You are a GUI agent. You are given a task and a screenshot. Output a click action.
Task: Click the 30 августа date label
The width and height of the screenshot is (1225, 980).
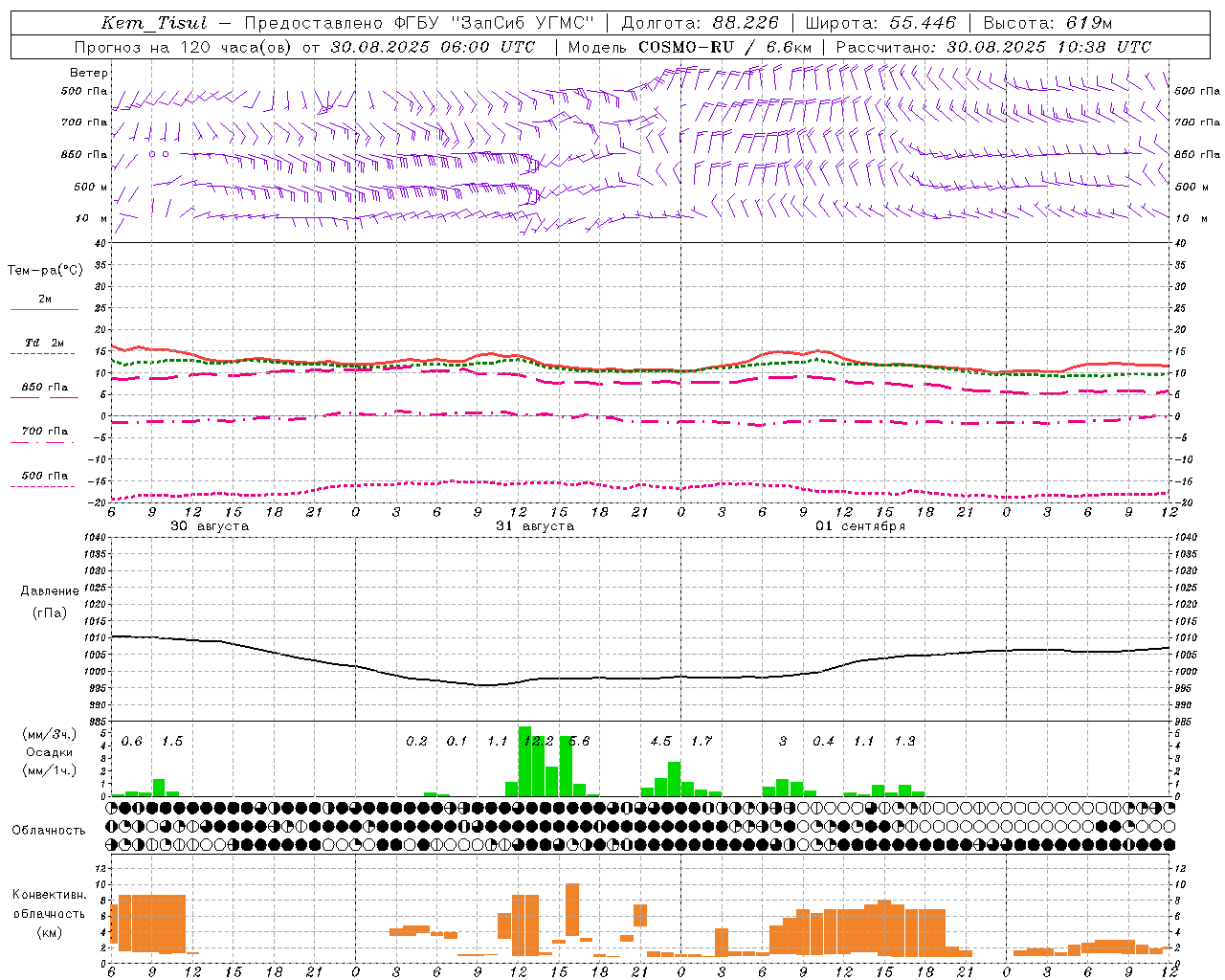(x=210, y=526)
